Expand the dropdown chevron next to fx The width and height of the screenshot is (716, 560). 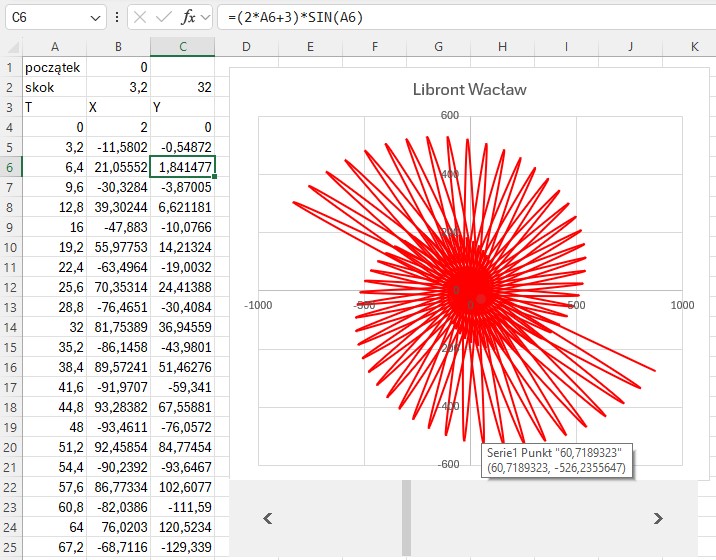(x=206, y=18)
